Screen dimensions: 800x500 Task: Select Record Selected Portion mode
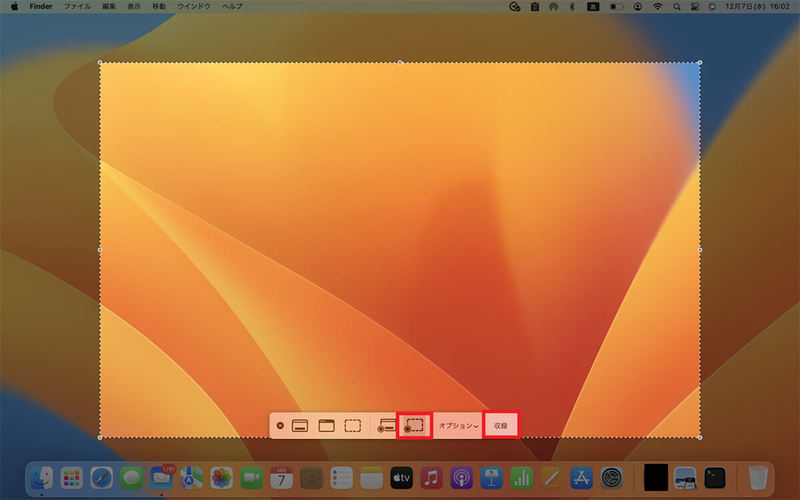coord(414,426)
